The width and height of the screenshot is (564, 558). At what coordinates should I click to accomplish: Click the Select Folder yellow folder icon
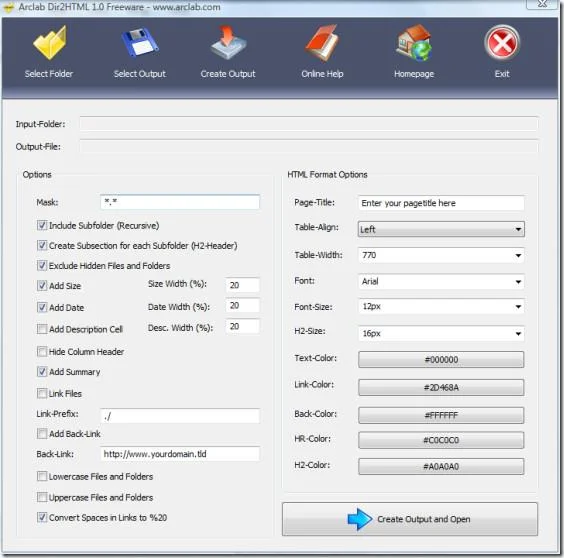(50, 43)
